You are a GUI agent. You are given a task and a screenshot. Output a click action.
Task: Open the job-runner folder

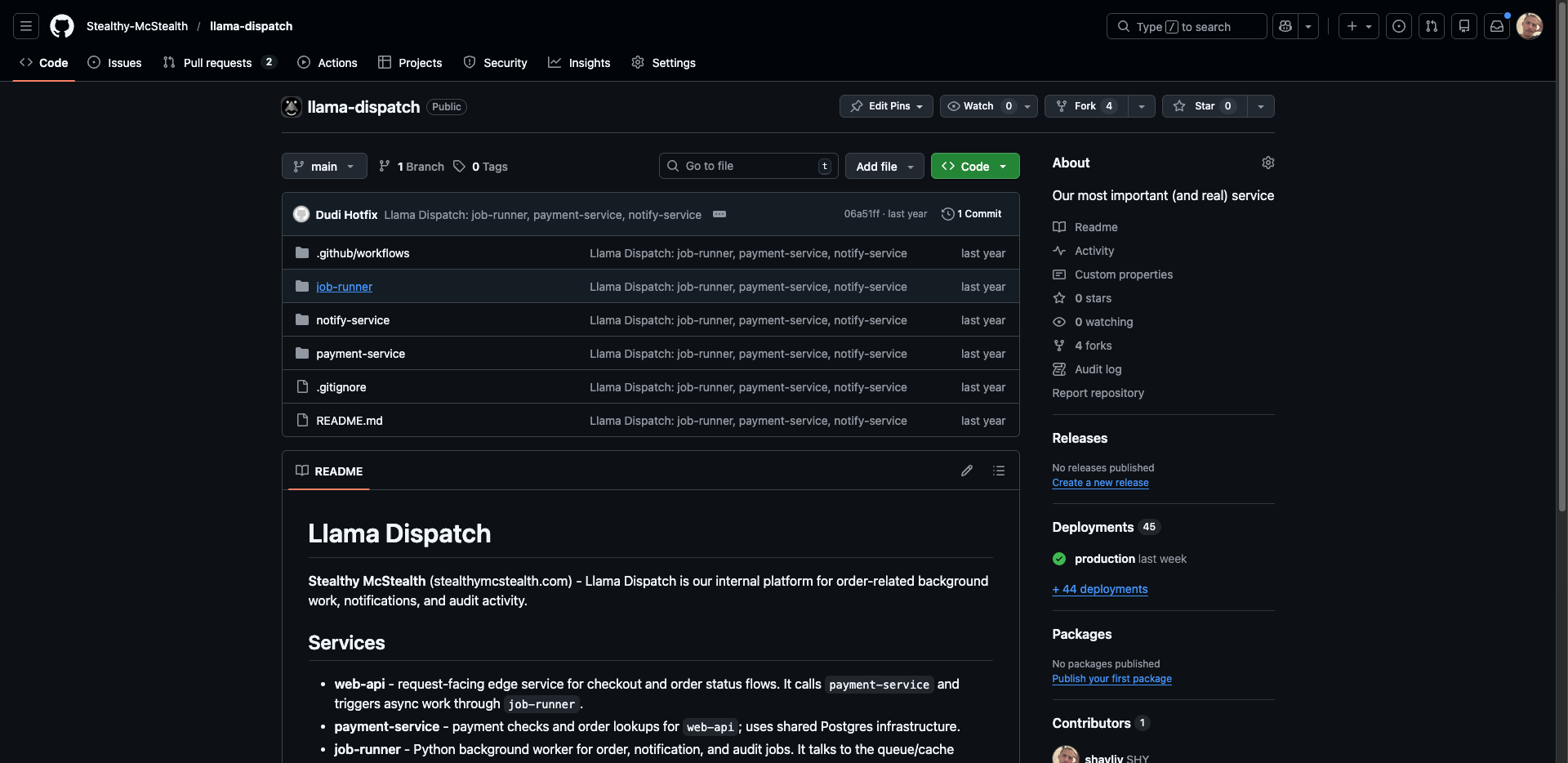[344, 287]
